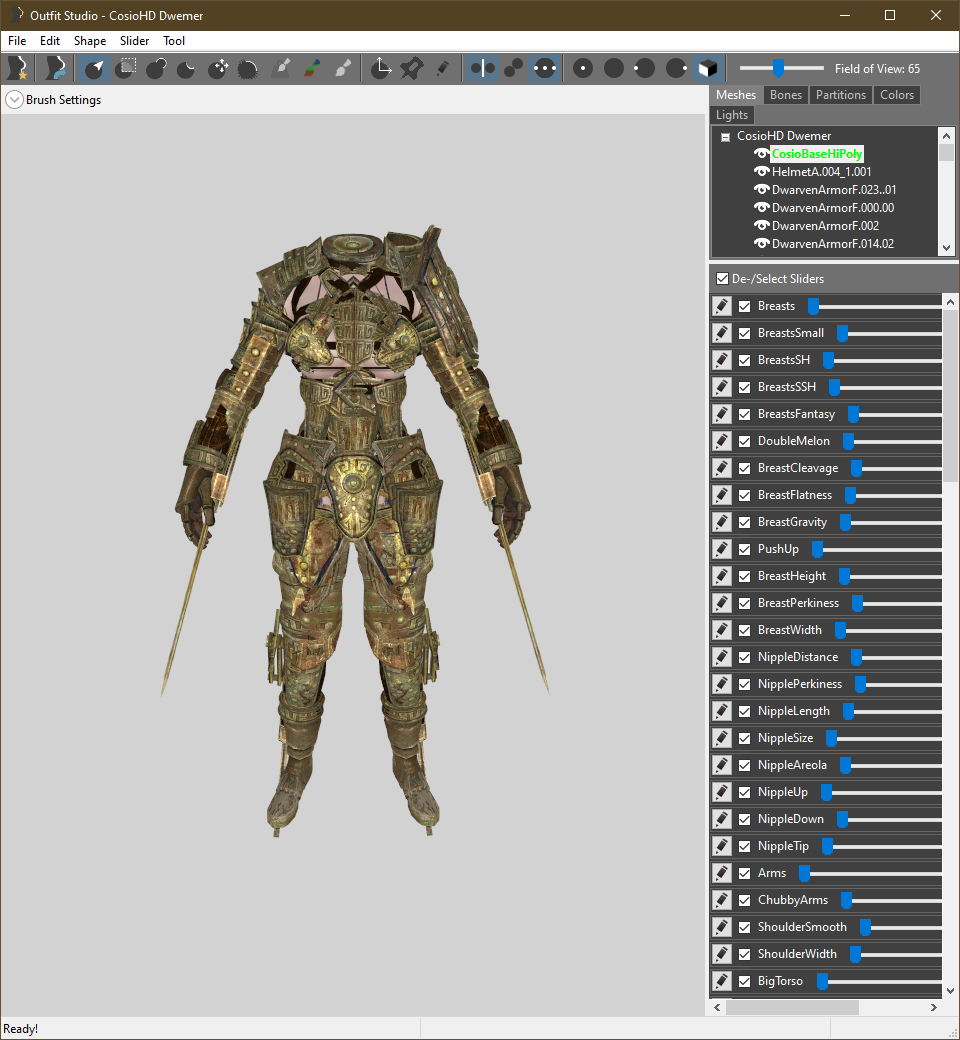This screenshot has width=960, height=1040.
Task: Open the Slider menu
Action: coord(134,40)
